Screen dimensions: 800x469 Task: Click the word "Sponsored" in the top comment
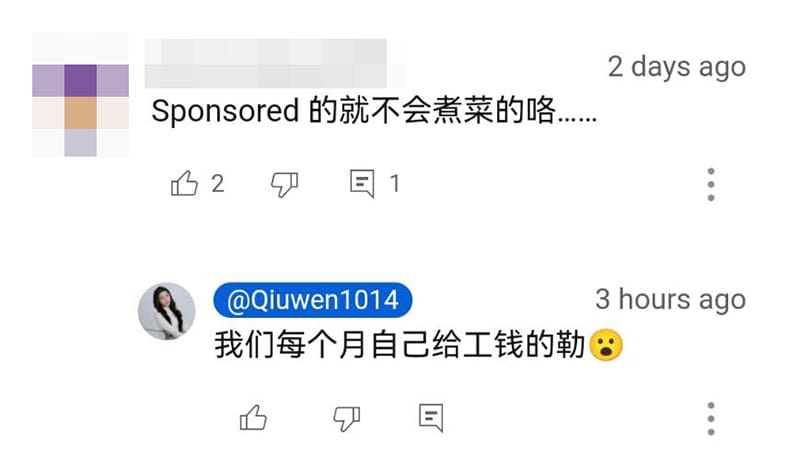[x=225, y=111]
